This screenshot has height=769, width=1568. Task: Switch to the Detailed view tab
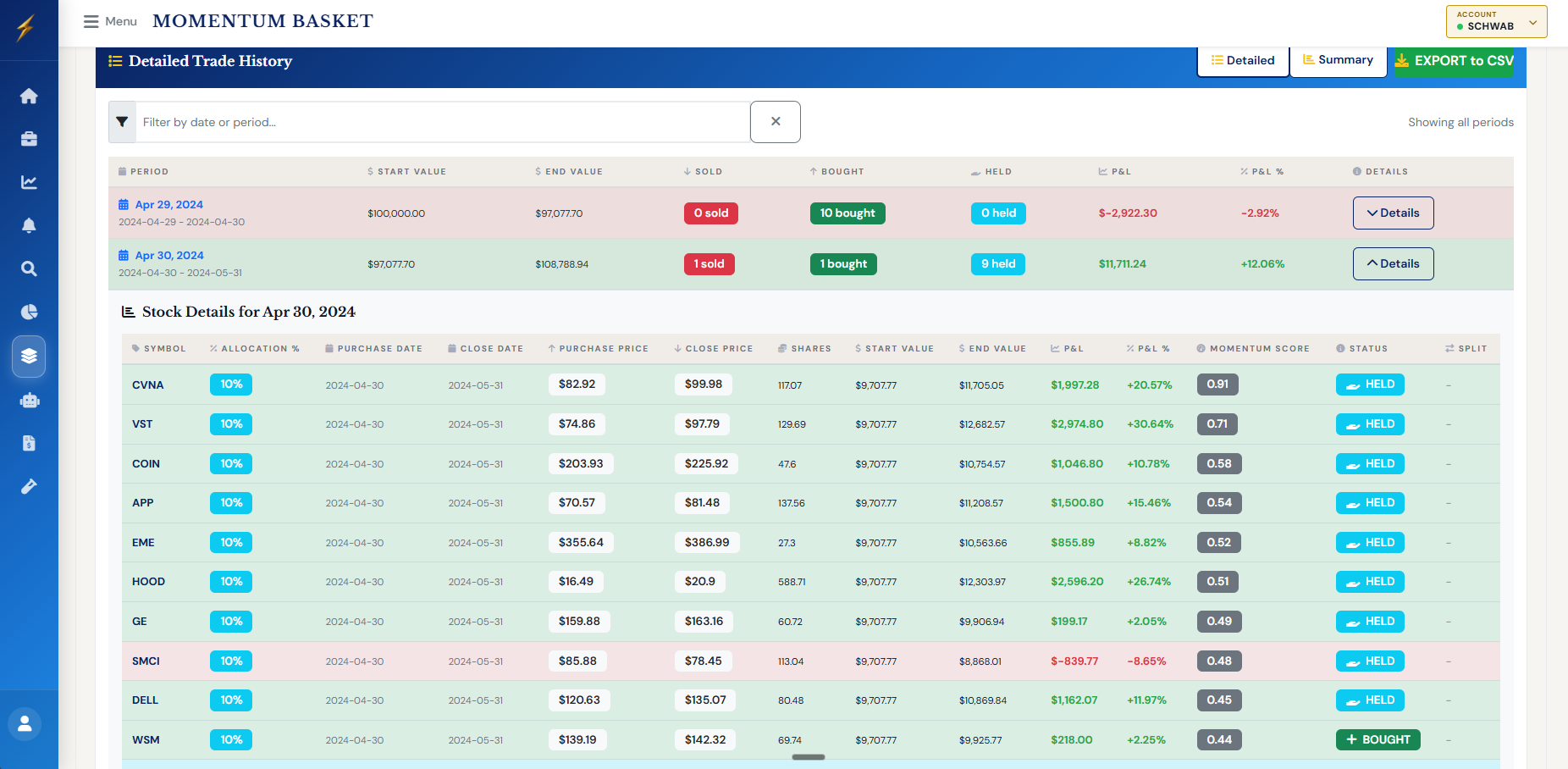pyautogui.click(x=1242, y=61)
